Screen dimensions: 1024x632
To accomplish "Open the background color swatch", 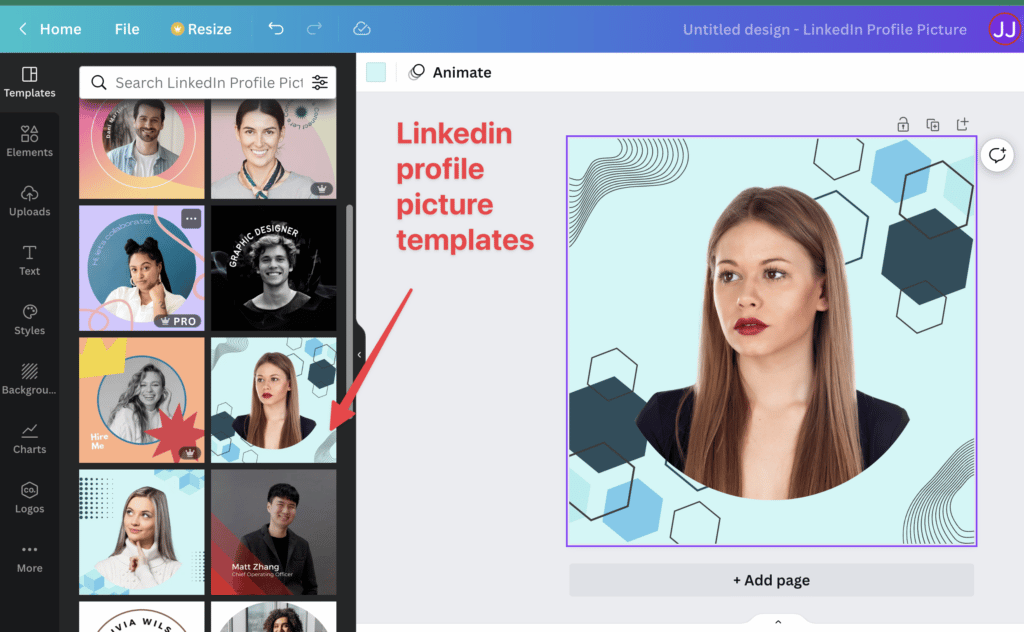I will pyautogui.click(x=376, y=72).
